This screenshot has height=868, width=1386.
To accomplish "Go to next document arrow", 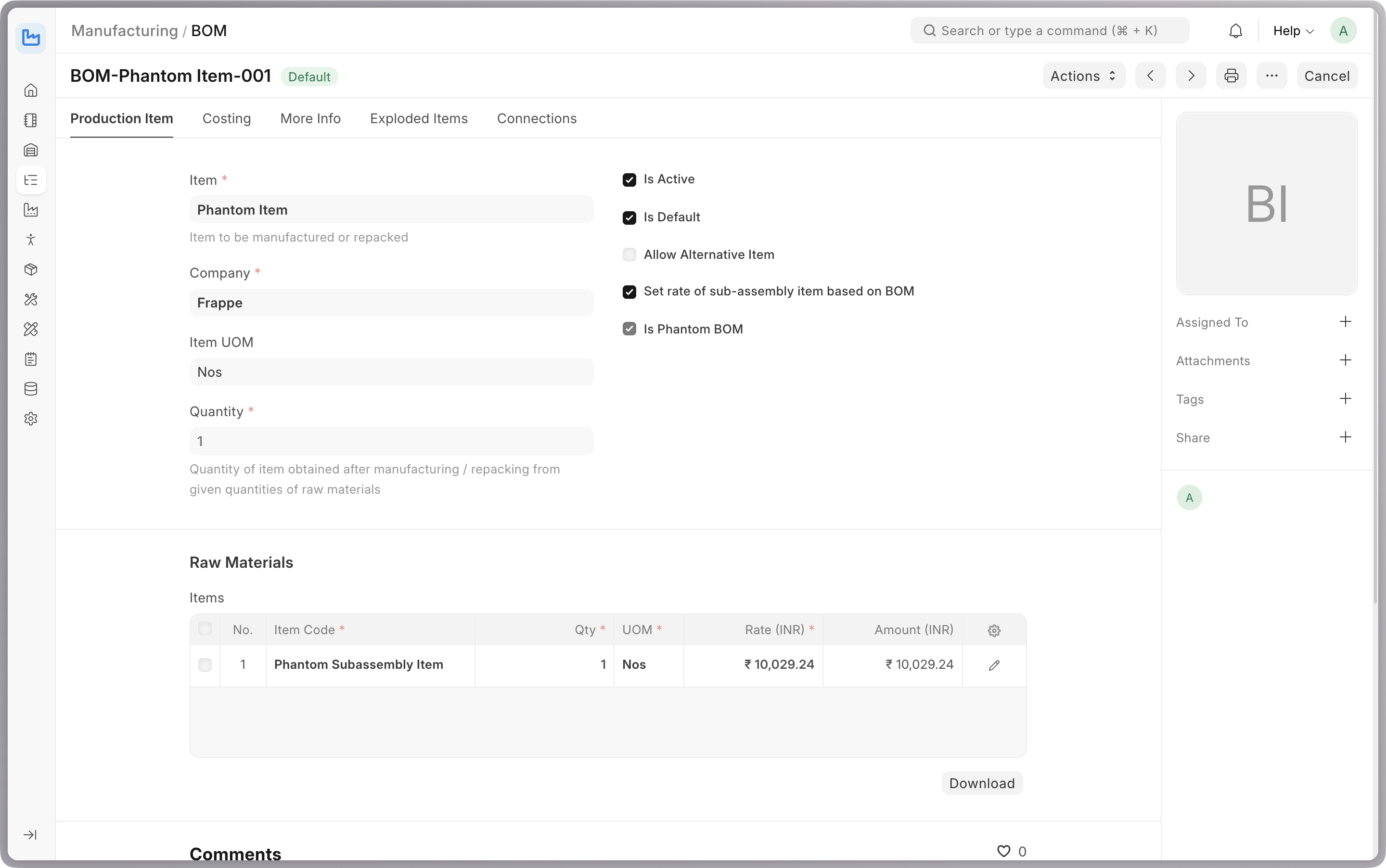I will pos(1191,76).
